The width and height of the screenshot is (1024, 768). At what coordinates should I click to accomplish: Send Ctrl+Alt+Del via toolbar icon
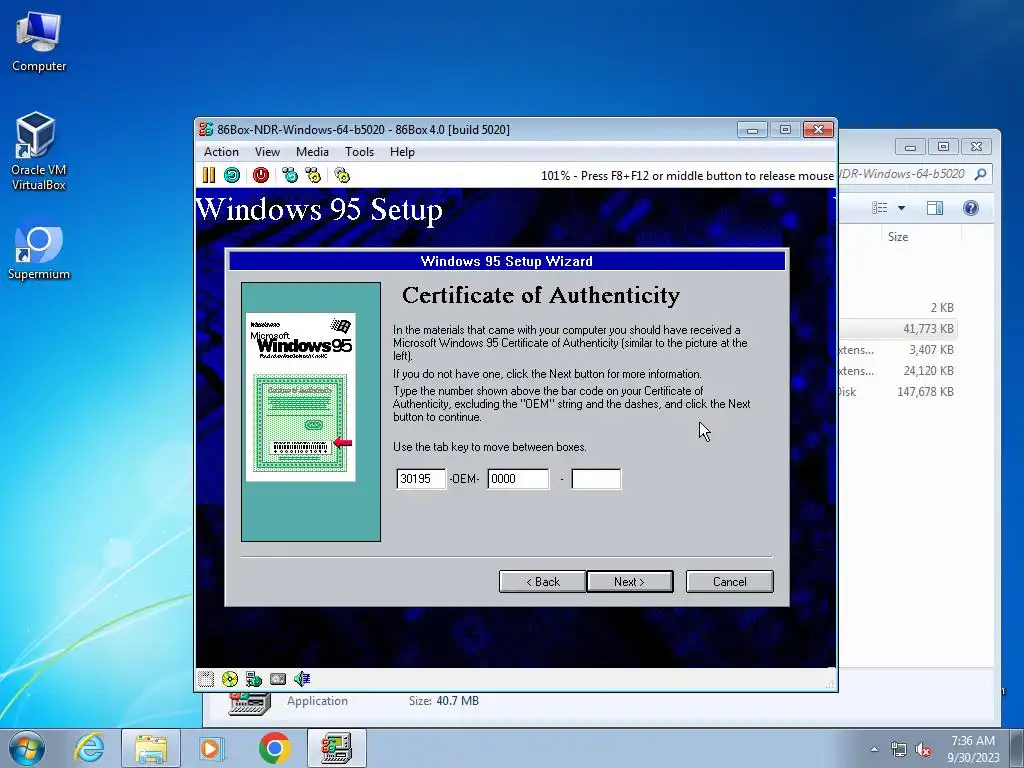coord(290,175)
